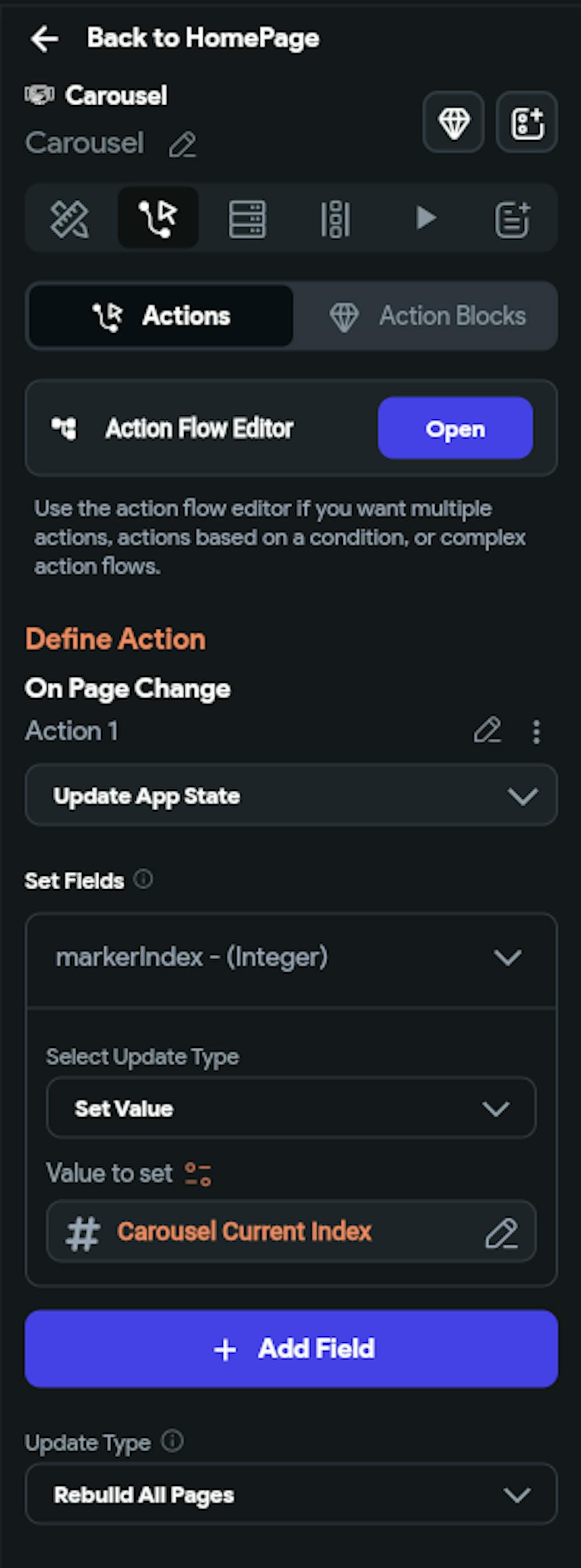Rename Action 1 with pencil icon
The height and width of the screenshot is (1568, 581).
pyautogui.click(x=487, y=731)
